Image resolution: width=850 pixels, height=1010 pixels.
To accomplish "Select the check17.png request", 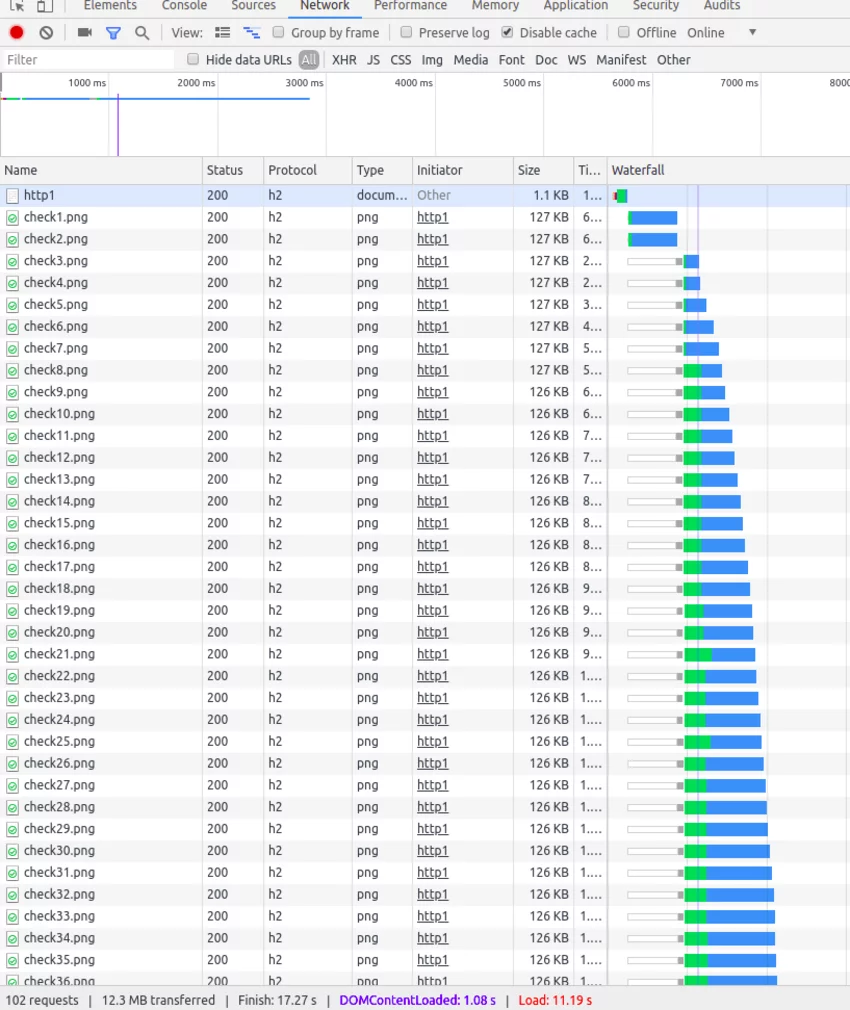I will 425,567.
